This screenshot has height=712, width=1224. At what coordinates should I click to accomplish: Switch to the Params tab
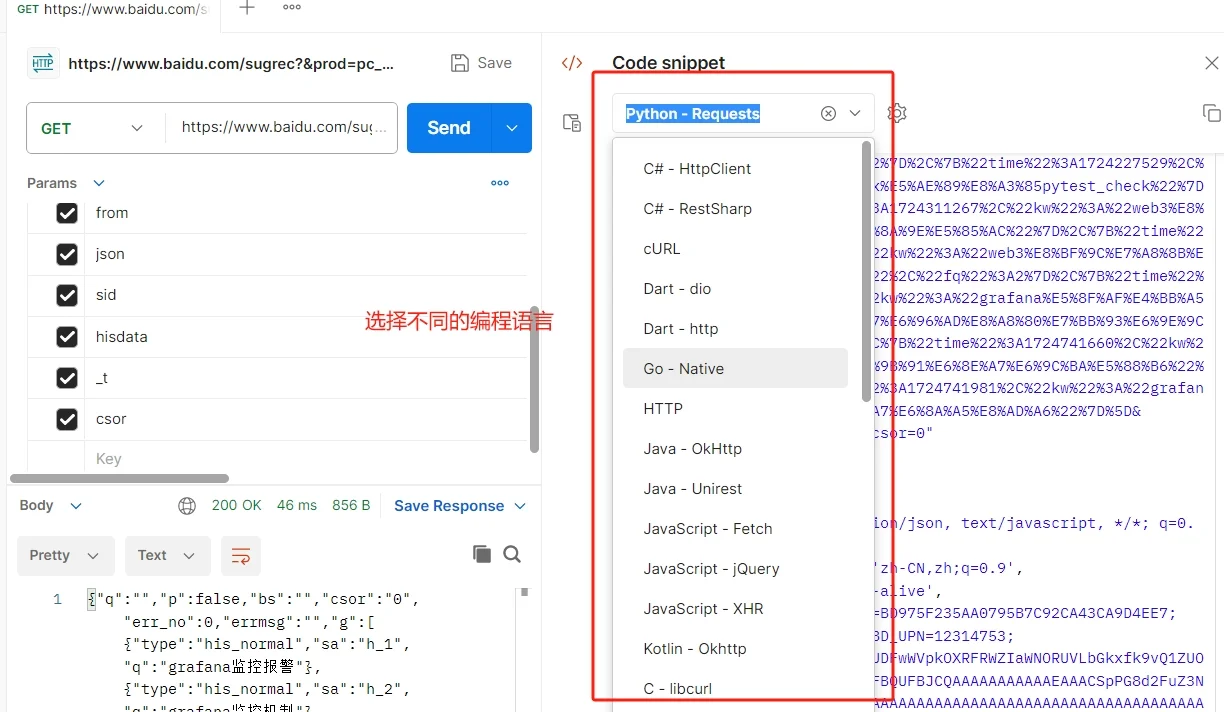(51, 183)
